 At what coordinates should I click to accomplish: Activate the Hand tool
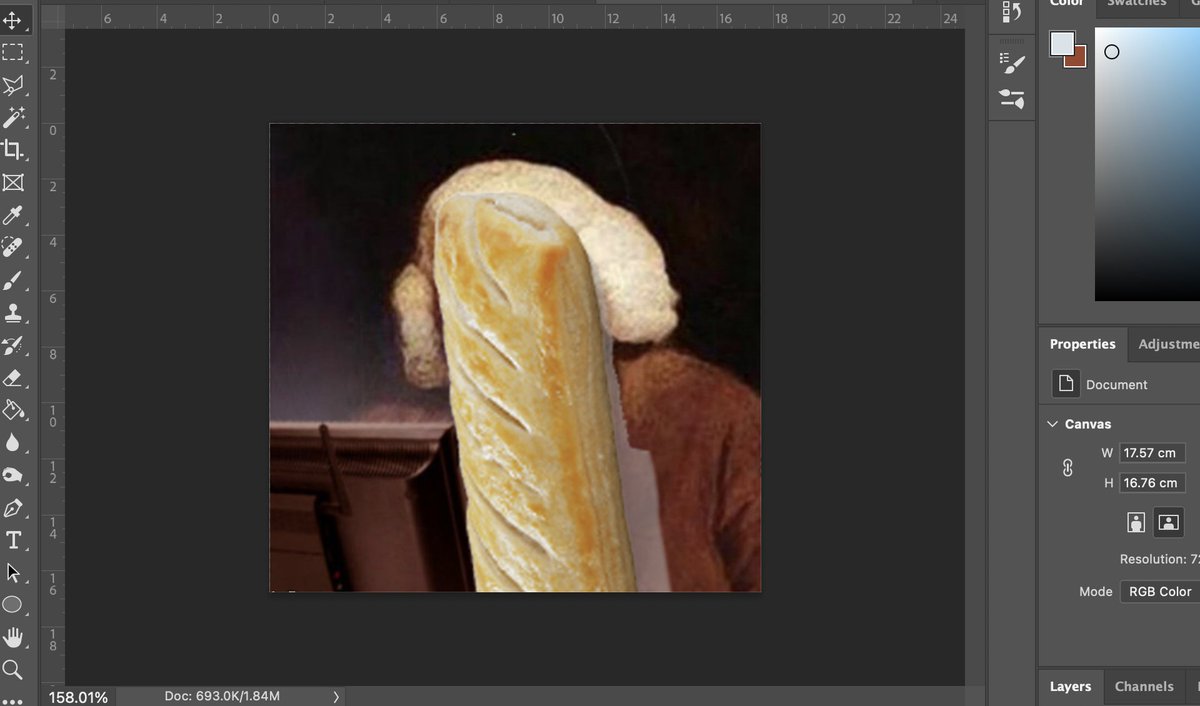click(13, 637)
